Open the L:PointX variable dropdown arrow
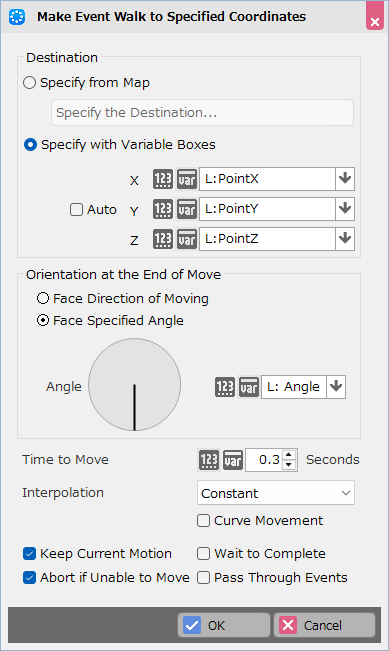This screenshot has height=651, width=389. 345,179
